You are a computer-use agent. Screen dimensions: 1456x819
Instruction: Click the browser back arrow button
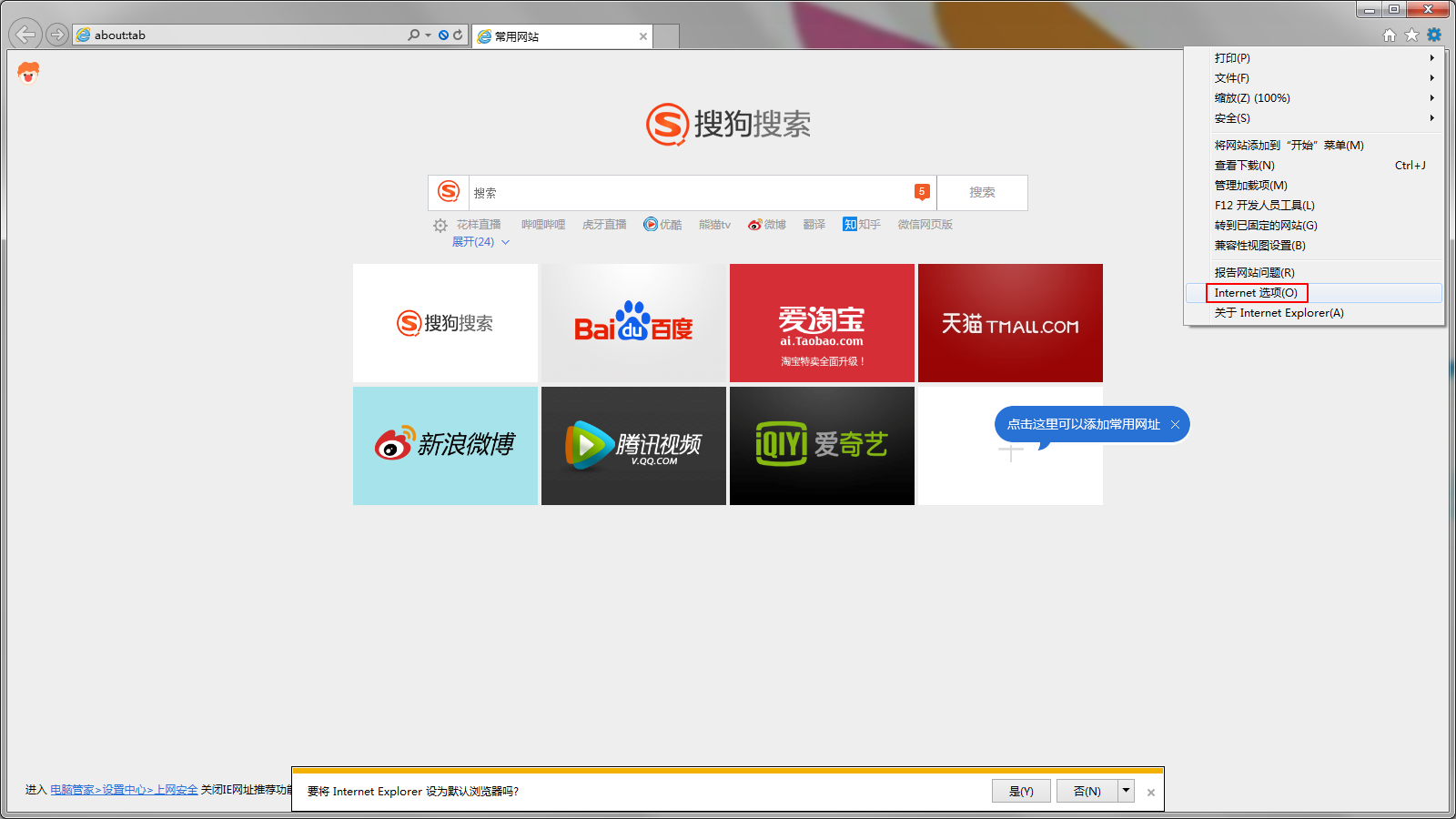click(x=26, y=35)
